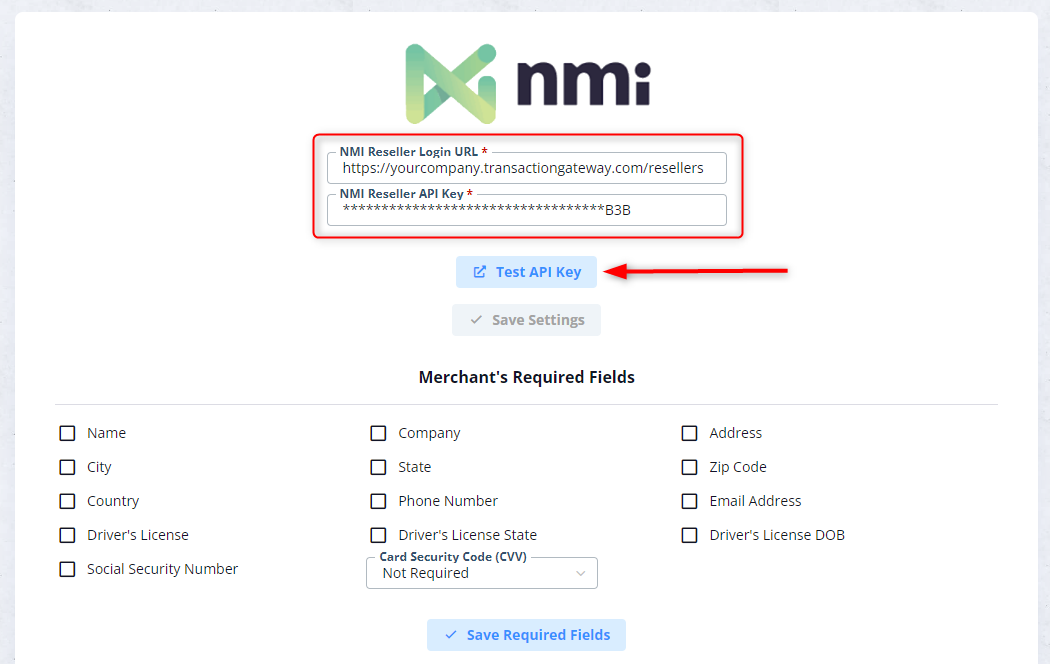This screenshot has height=664, width=1050.
Task: Click the Merchant's Required Fields heading
Action: tap(526, 378)
